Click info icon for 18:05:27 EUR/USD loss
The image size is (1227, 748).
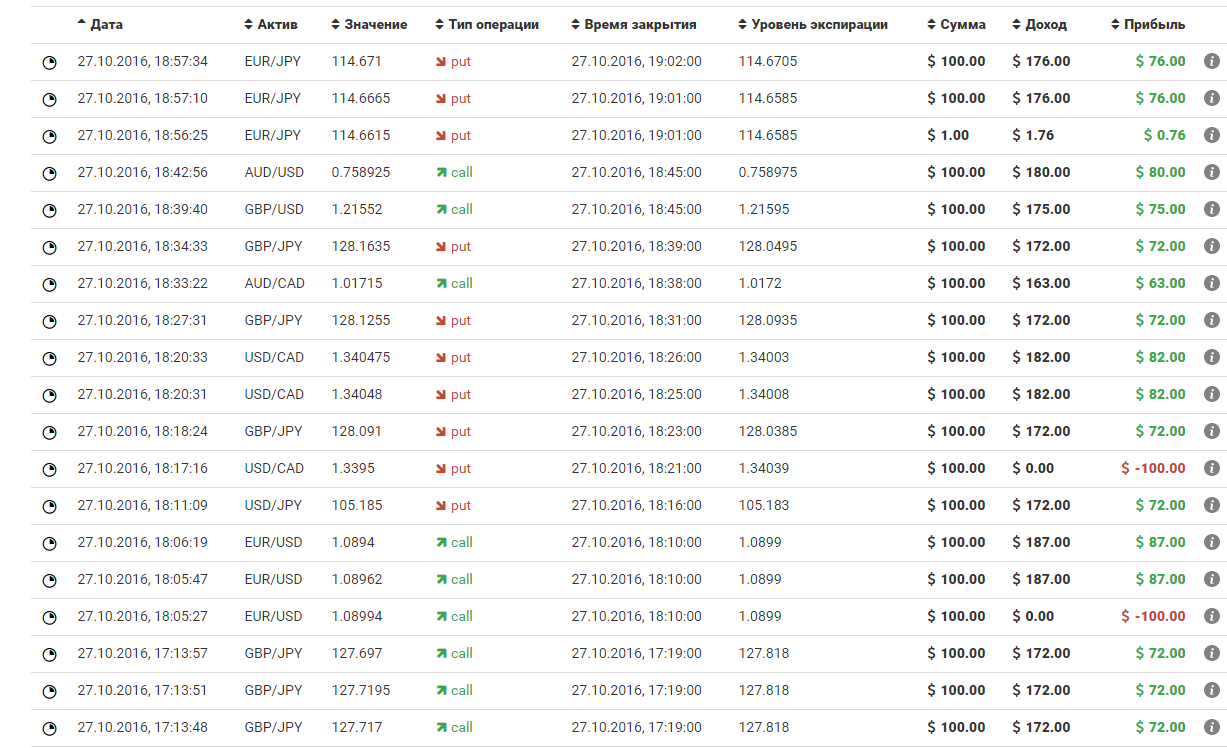point(1211,617)
